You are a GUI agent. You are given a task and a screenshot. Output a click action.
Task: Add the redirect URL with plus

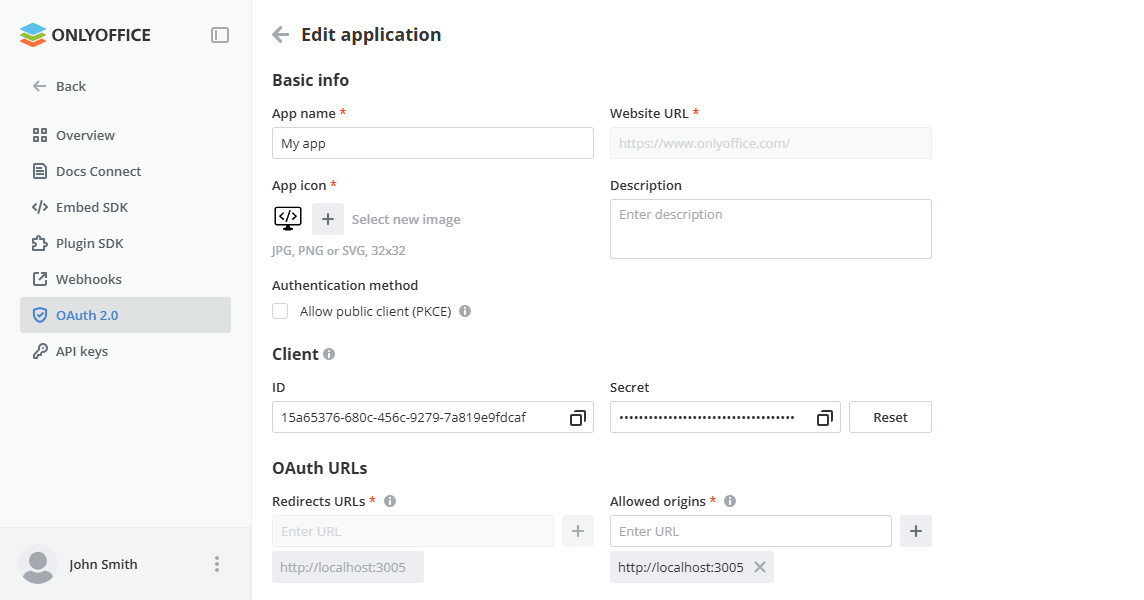click(578, 531)
